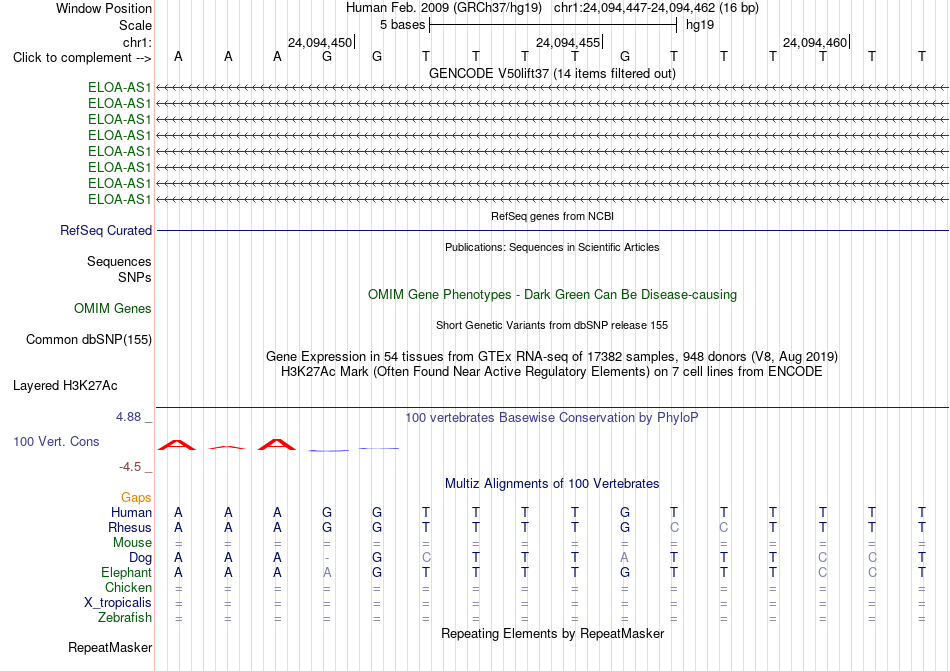Select the Mouse alignment row label

coord(133,543)
